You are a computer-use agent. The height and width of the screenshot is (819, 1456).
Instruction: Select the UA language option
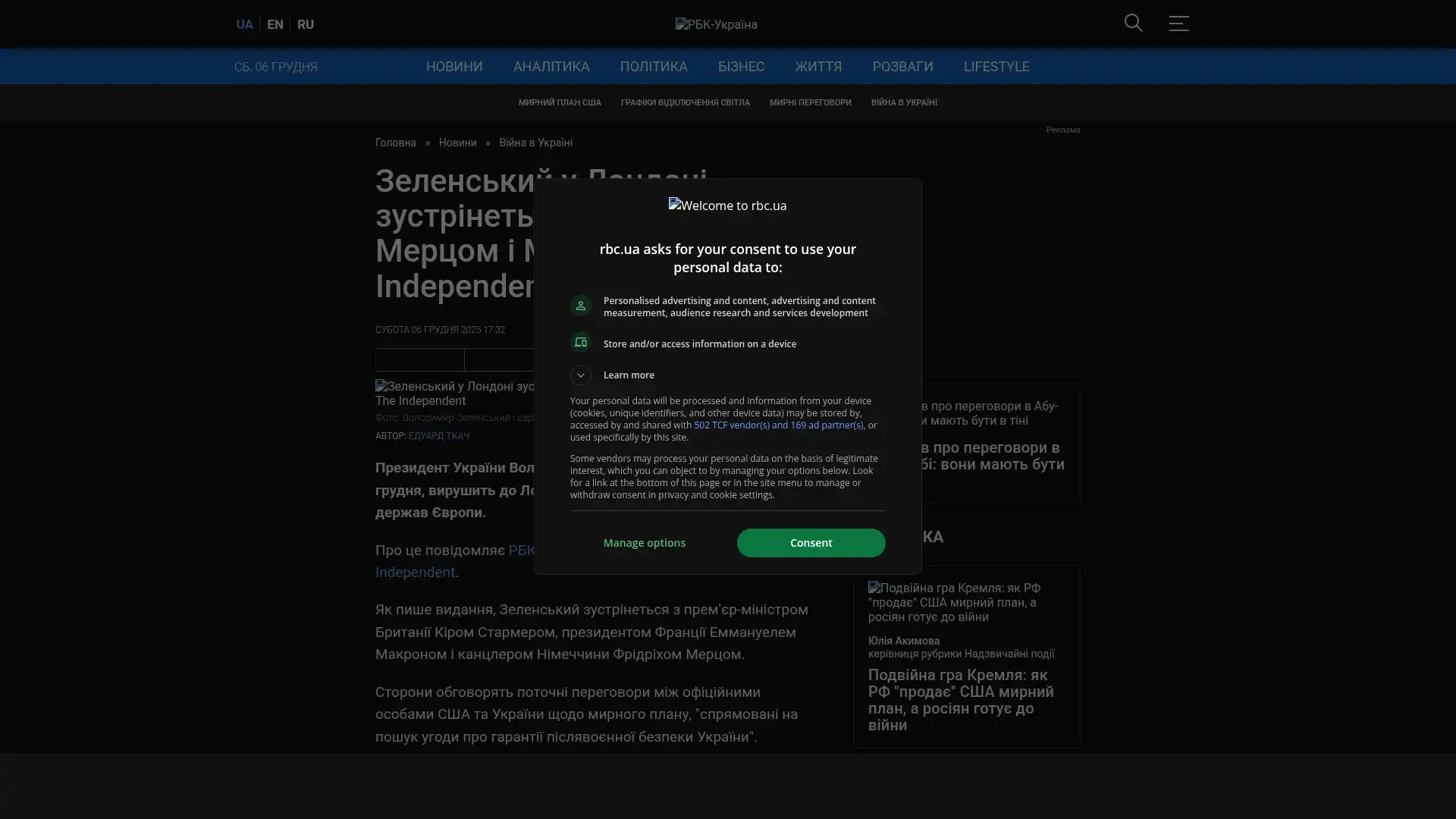[244, 24]
